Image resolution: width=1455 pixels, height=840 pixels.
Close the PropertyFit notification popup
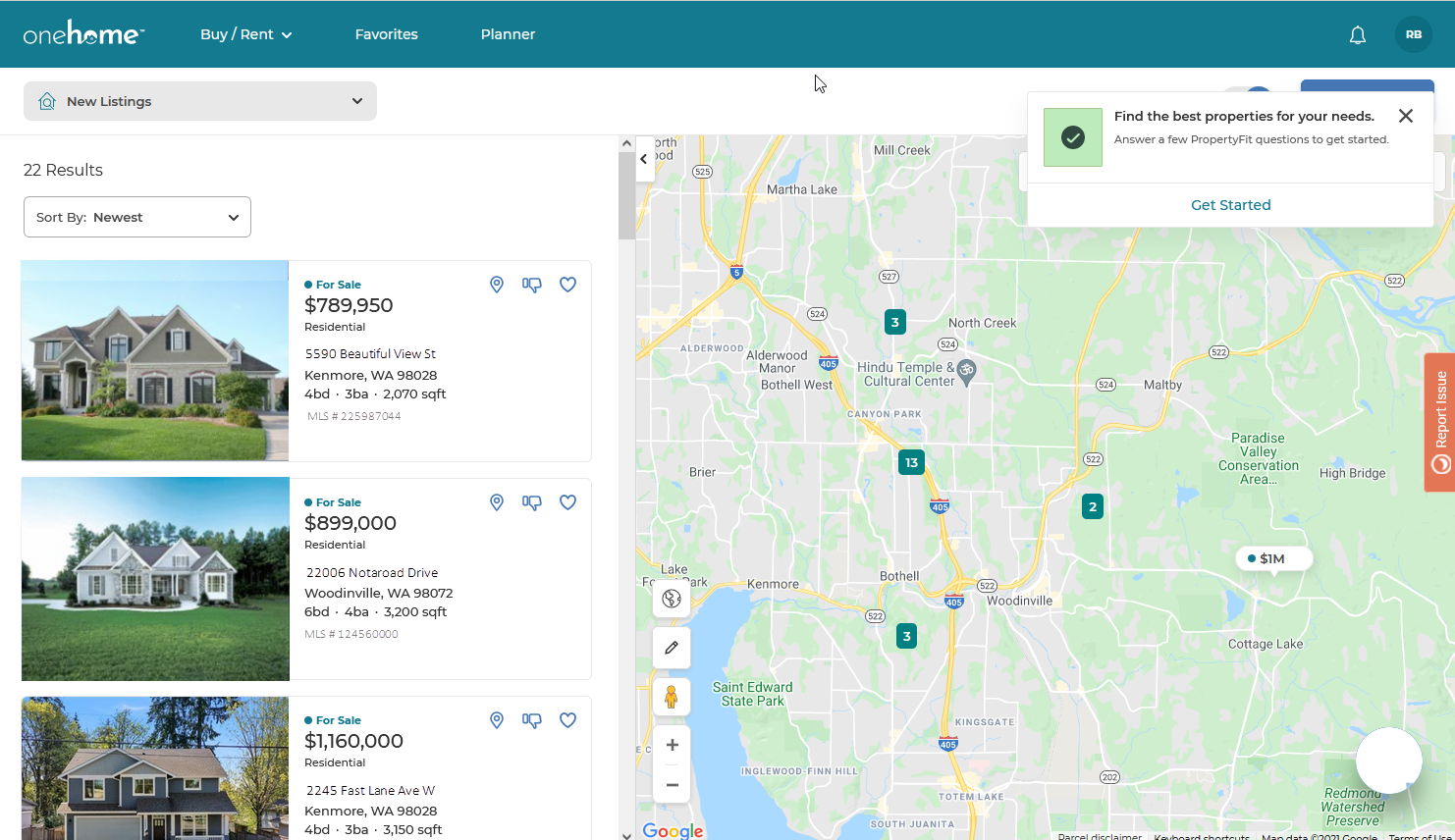tap(1406, 116)
